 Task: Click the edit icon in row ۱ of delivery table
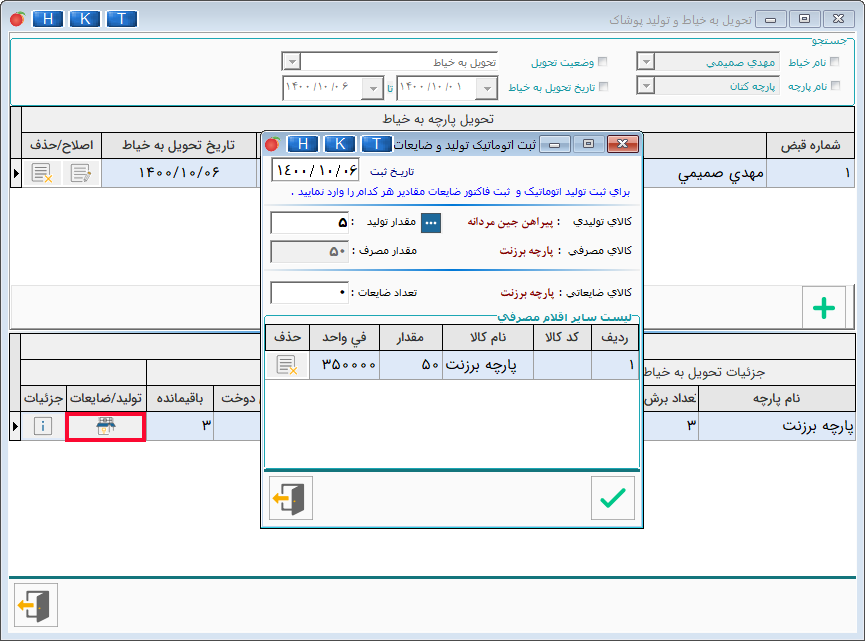pyautogui.click(x=81, y=173)
